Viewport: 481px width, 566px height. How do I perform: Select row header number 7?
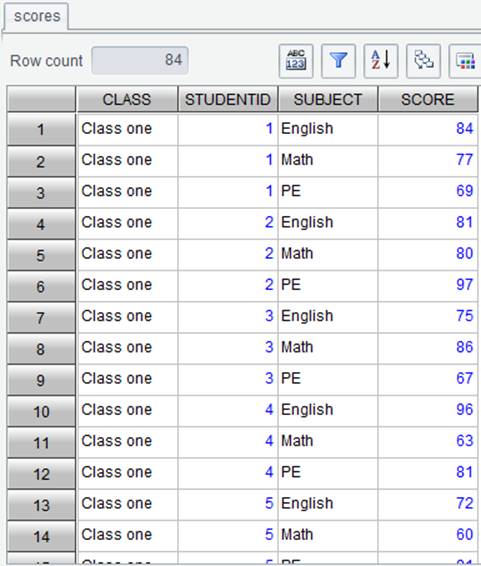click(x=41, y=317)
